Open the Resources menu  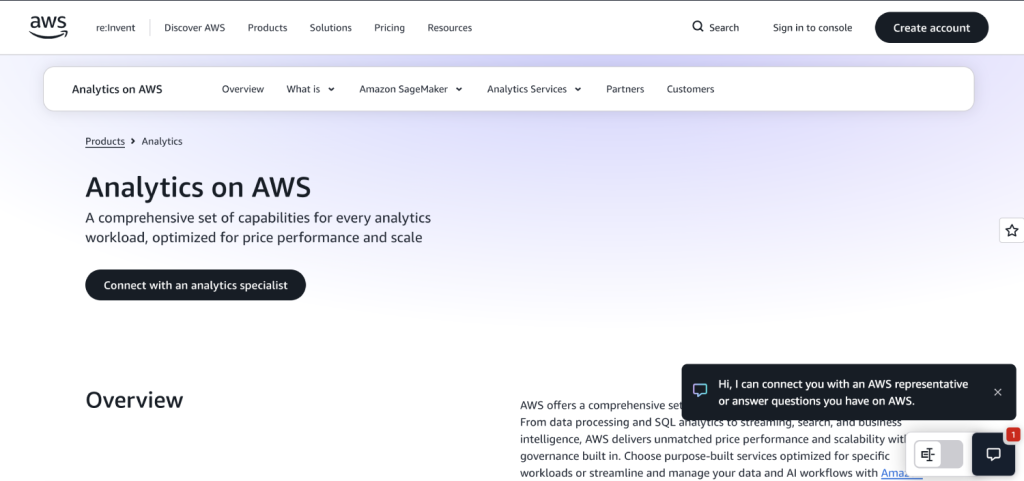tap(449, 27)
